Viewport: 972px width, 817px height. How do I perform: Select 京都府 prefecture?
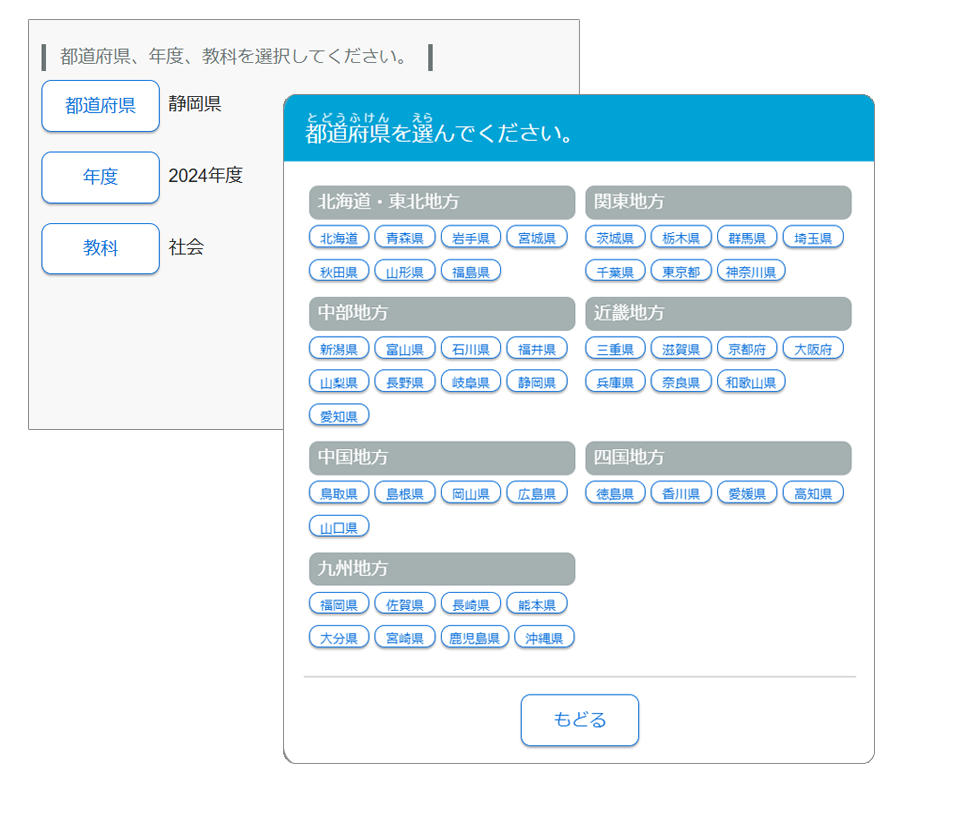747,348
